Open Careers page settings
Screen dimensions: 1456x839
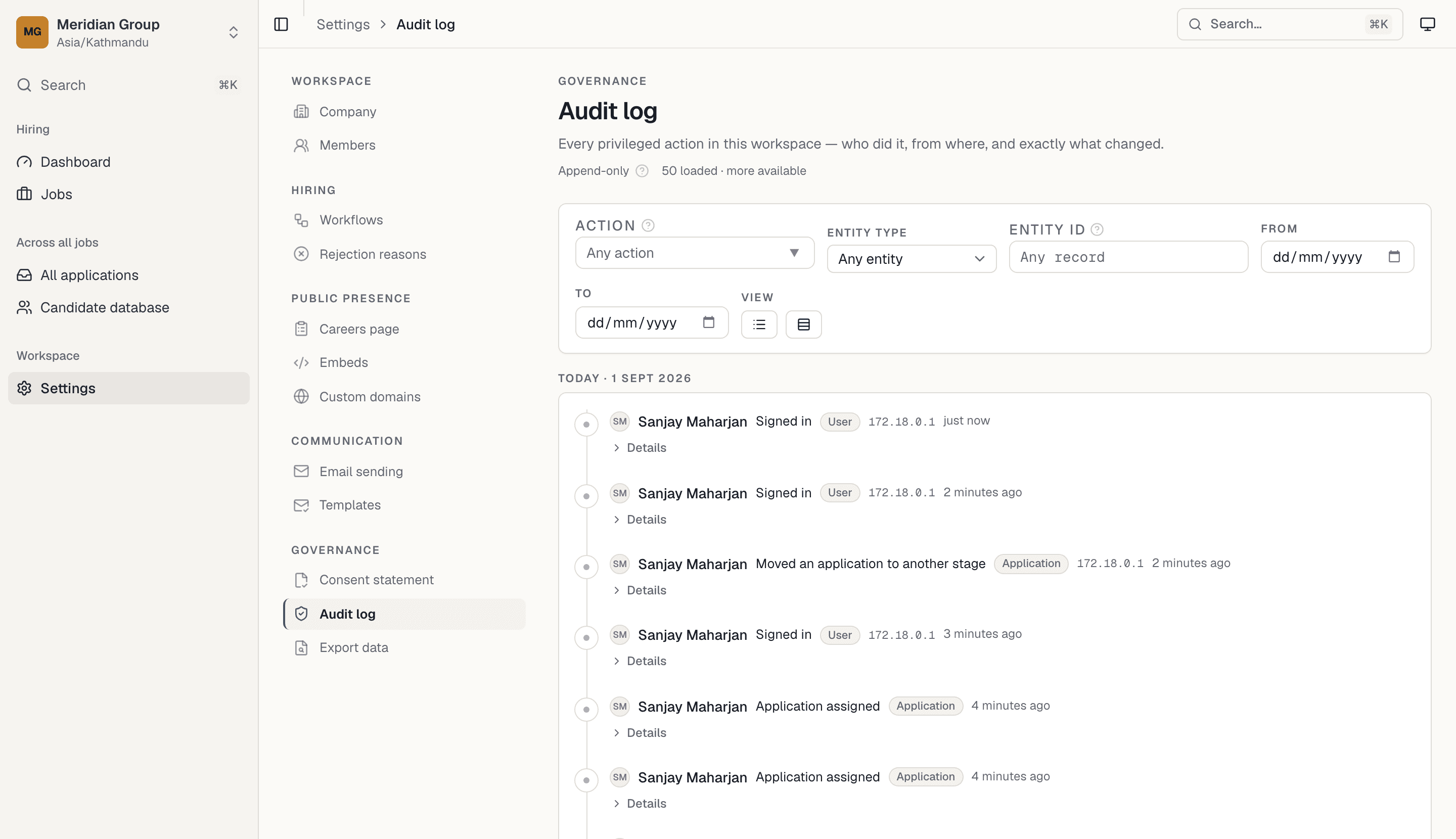[x=404, y=329]
